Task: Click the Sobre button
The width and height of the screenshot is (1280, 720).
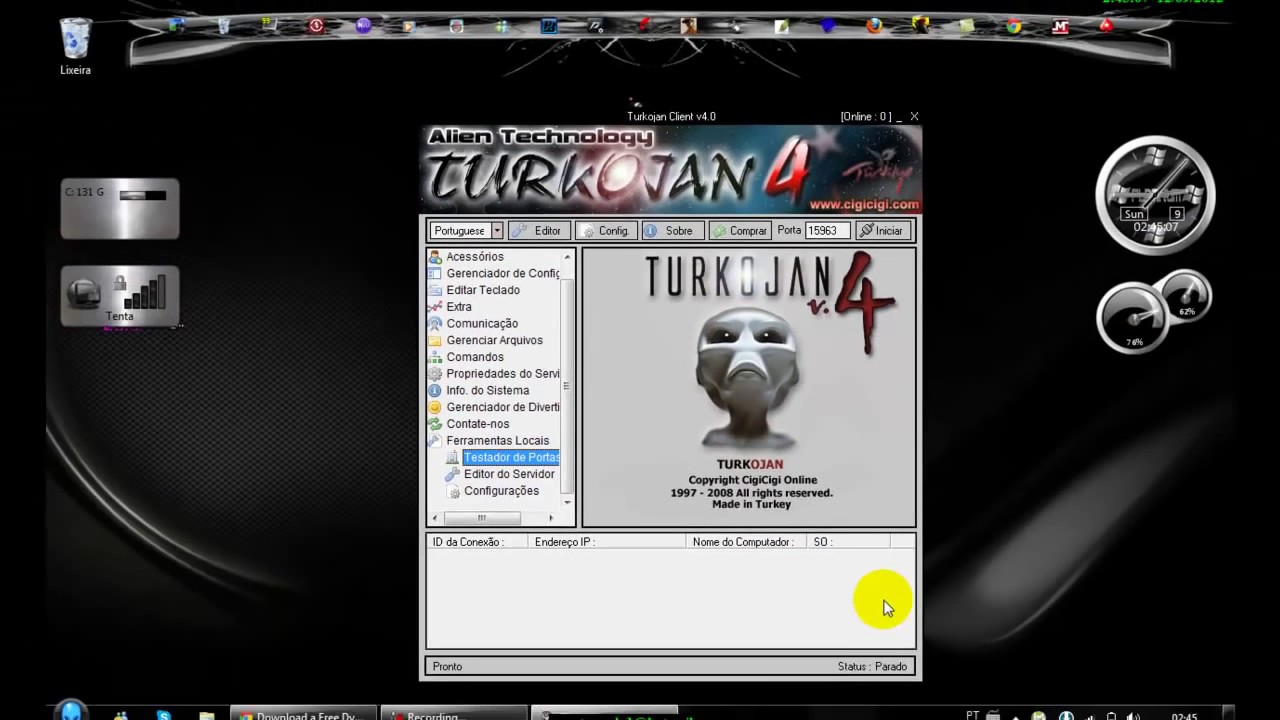Action: coord(673,231)
